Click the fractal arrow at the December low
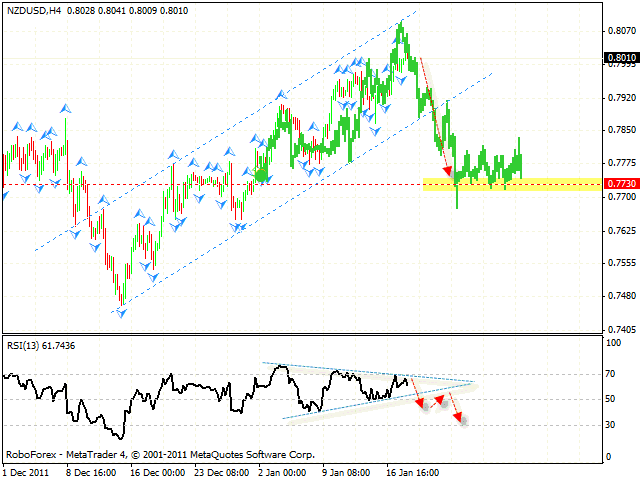Viewport: 640px width, 480px height. click(122, 313)
